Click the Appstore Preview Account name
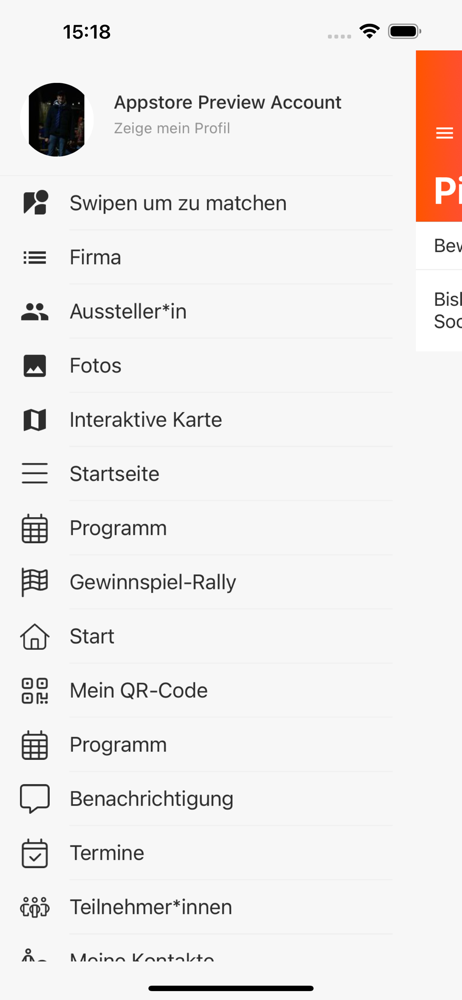The image size is (462, 1000). click(x=228, y=102)
